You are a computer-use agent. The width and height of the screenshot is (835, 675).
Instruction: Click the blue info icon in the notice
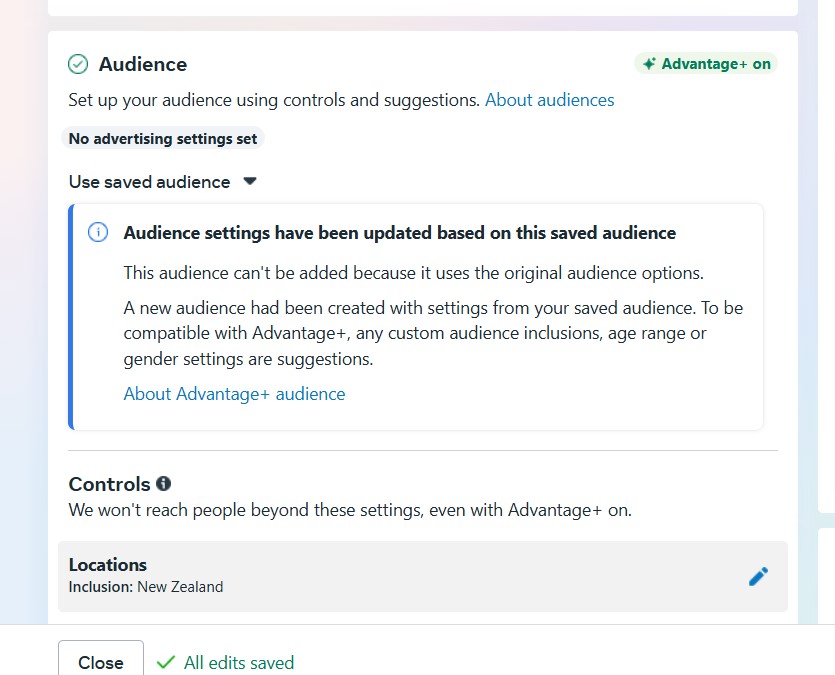tap(98, 233)
